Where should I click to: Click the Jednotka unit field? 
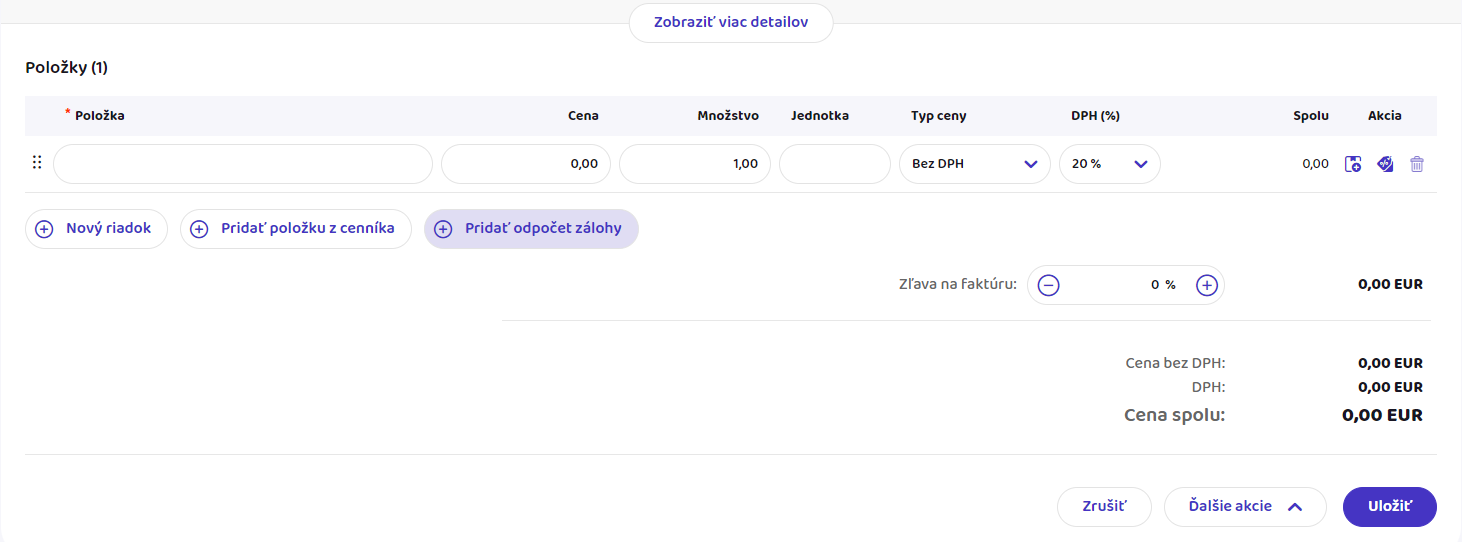pyautogui.click(x=834, y=164)
